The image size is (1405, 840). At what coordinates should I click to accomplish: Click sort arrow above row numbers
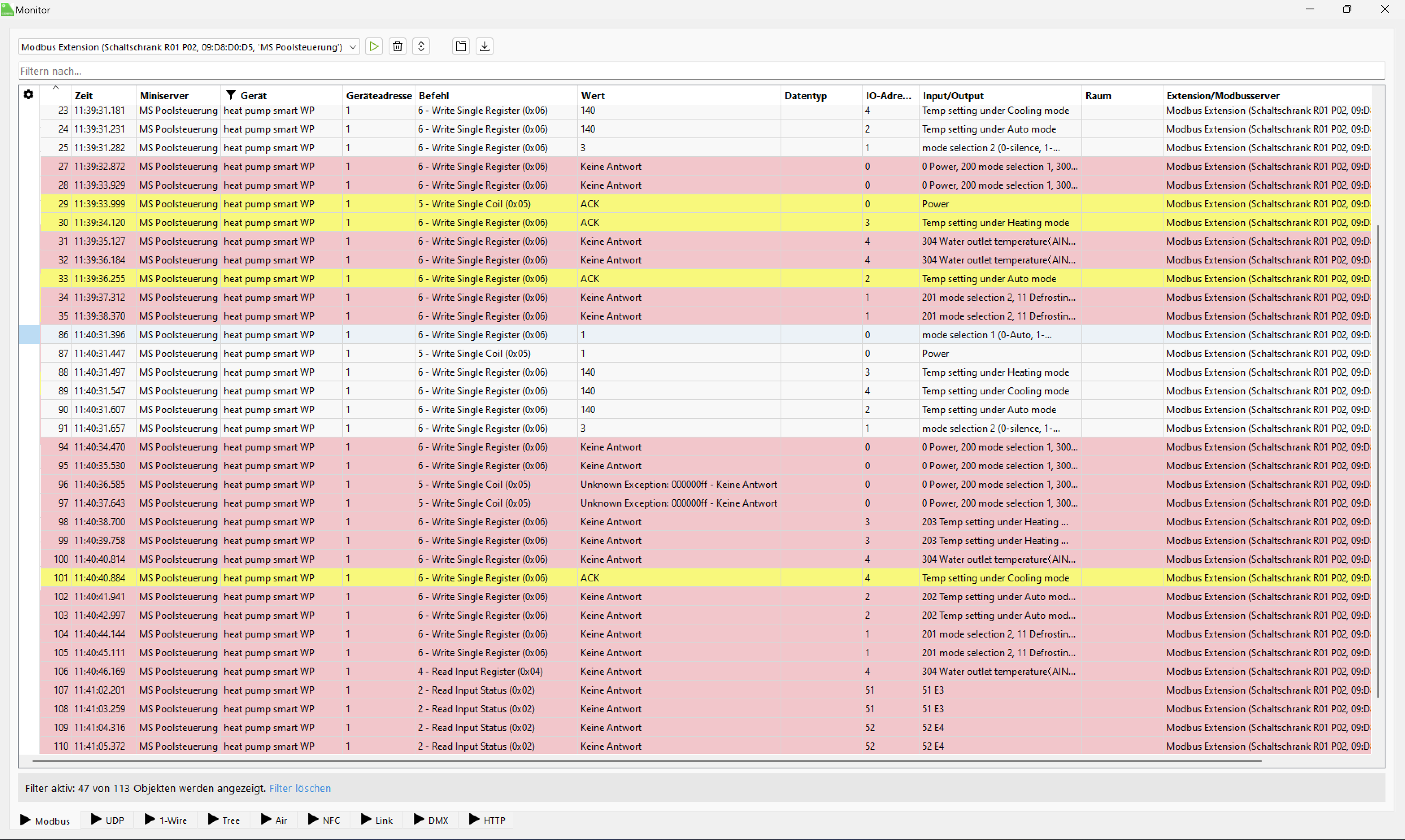coord(55,88)
